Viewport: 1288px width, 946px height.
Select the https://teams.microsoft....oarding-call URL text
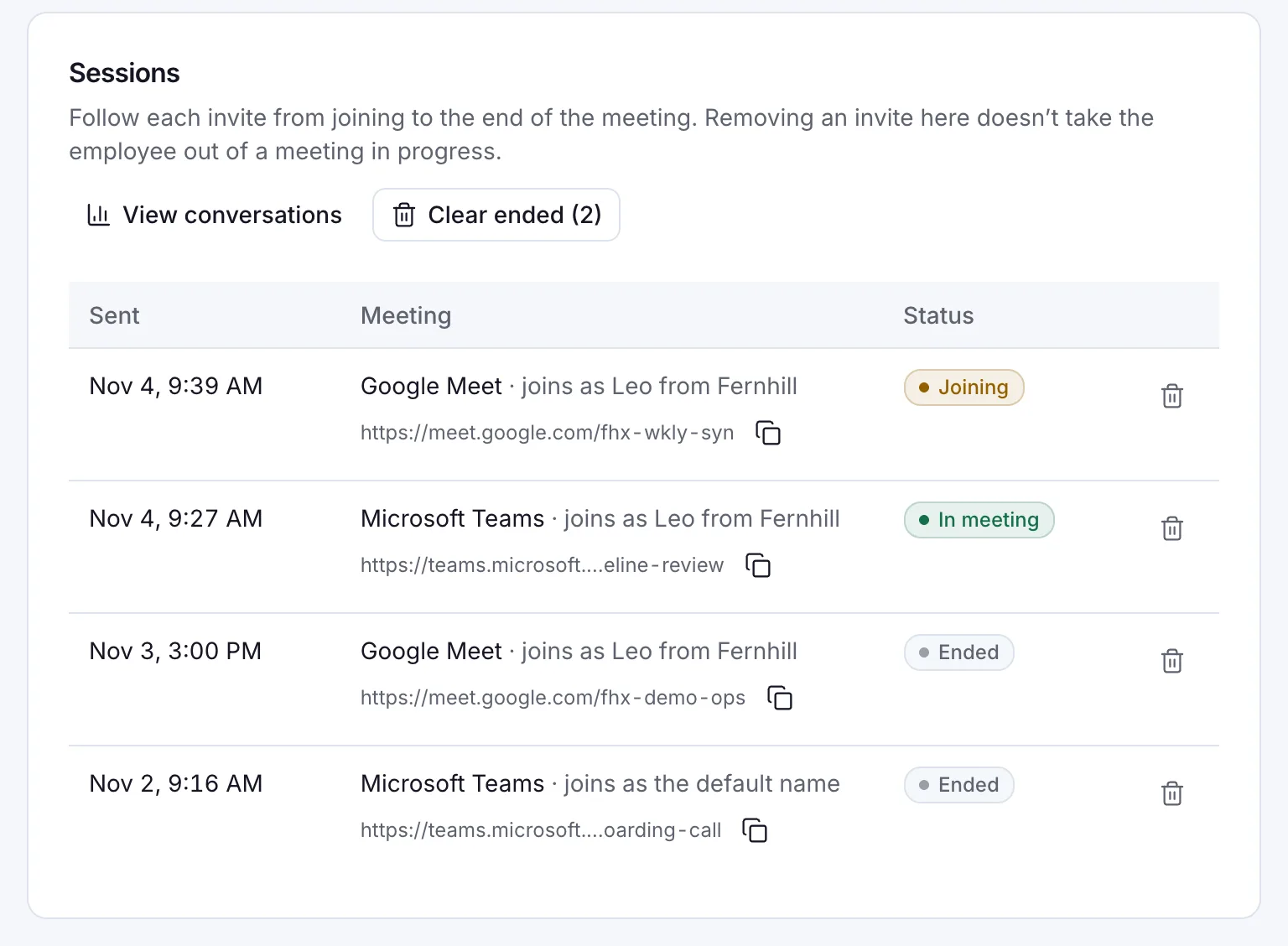(541, 830)
